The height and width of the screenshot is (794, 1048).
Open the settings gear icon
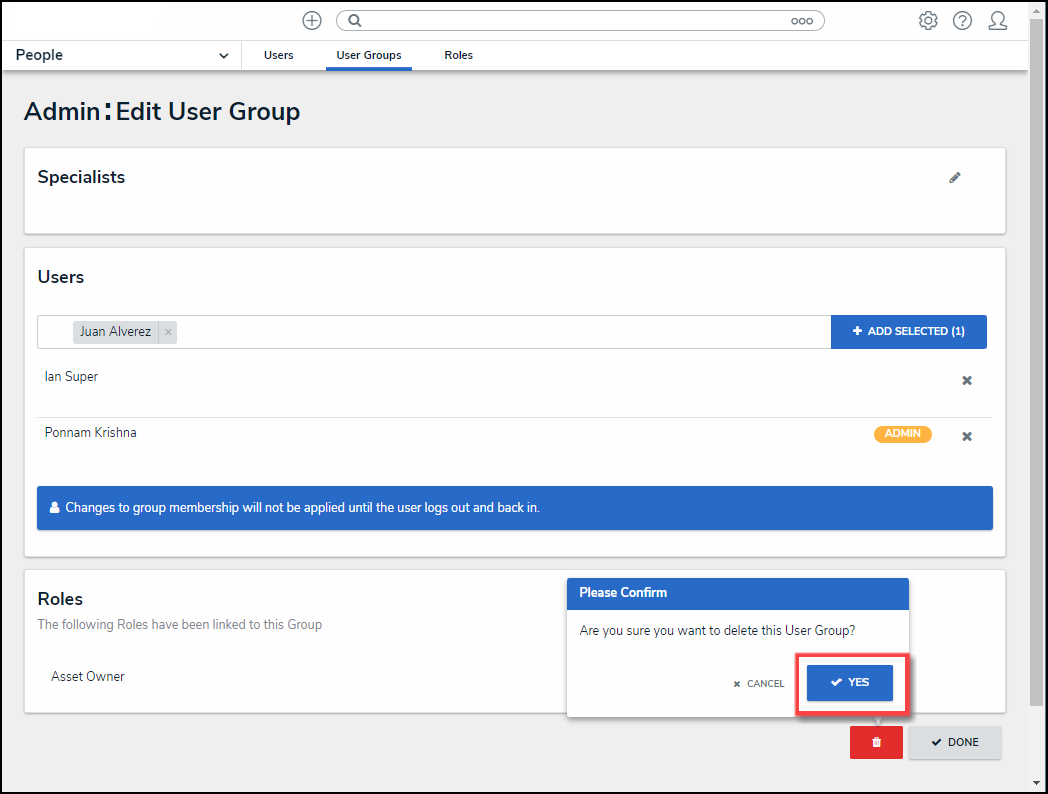[x=928, y=20]
